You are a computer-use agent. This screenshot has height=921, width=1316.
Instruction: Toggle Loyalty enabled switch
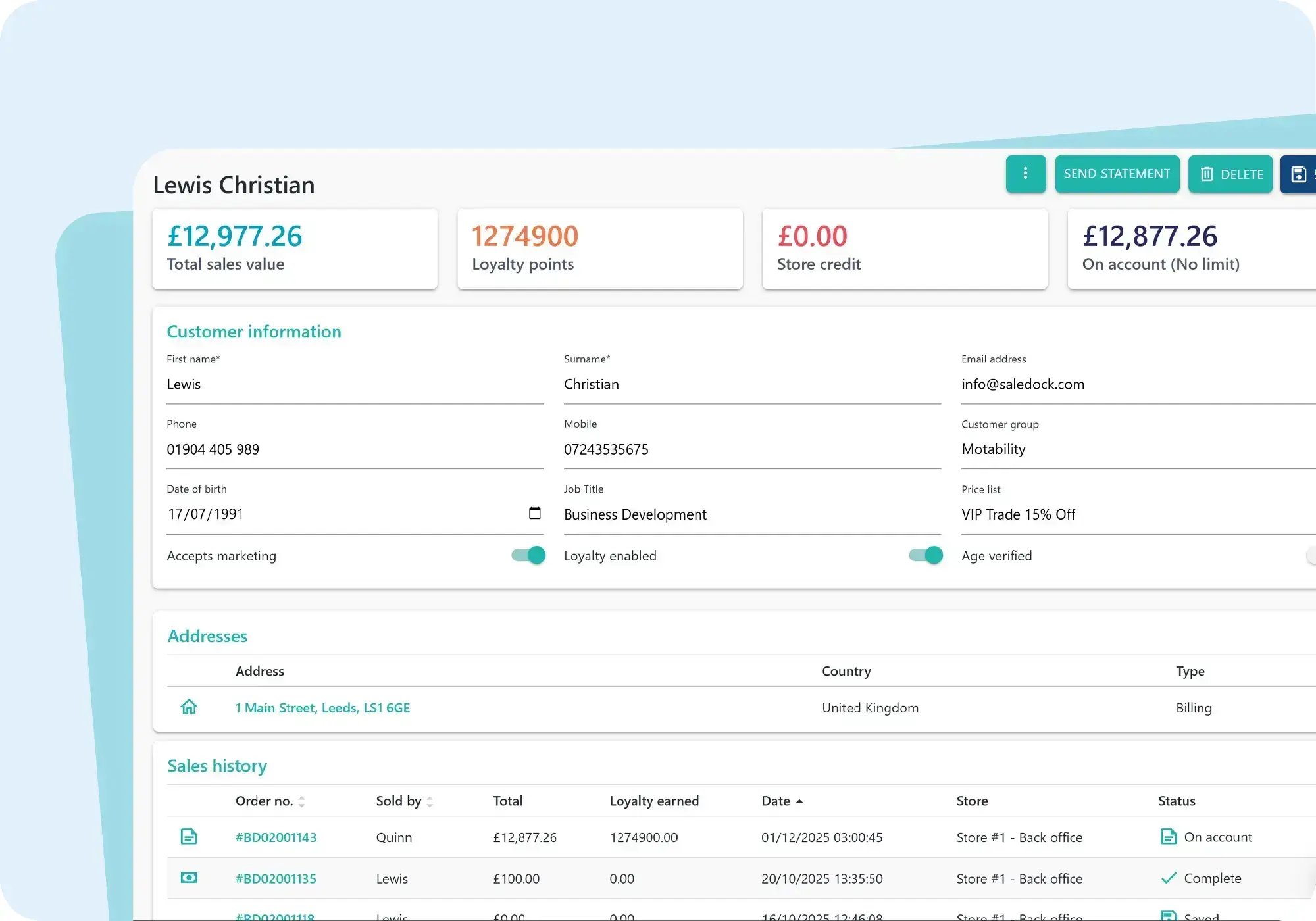[x=926, y=555]
